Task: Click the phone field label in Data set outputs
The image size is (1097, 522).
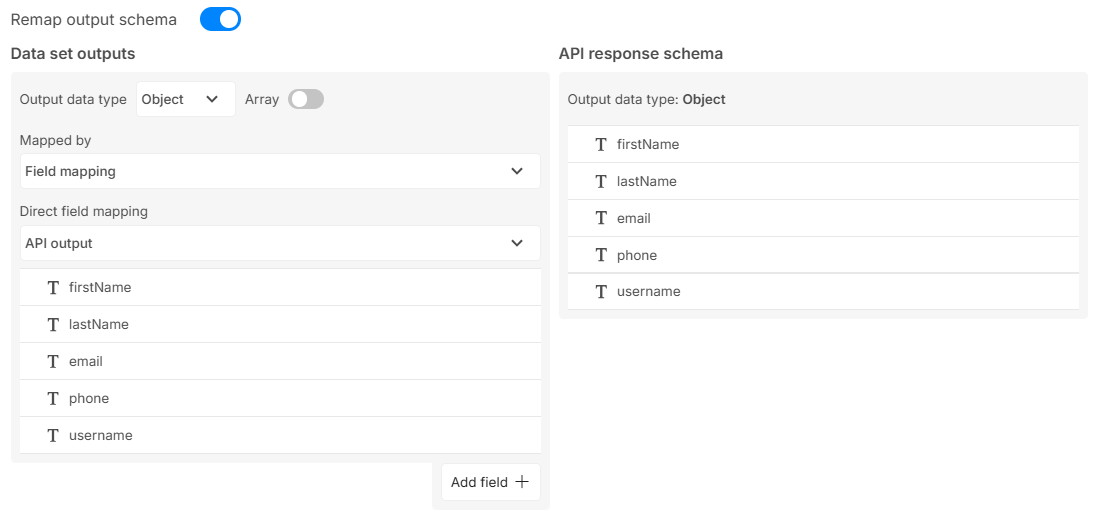Action: click(89, 399)
